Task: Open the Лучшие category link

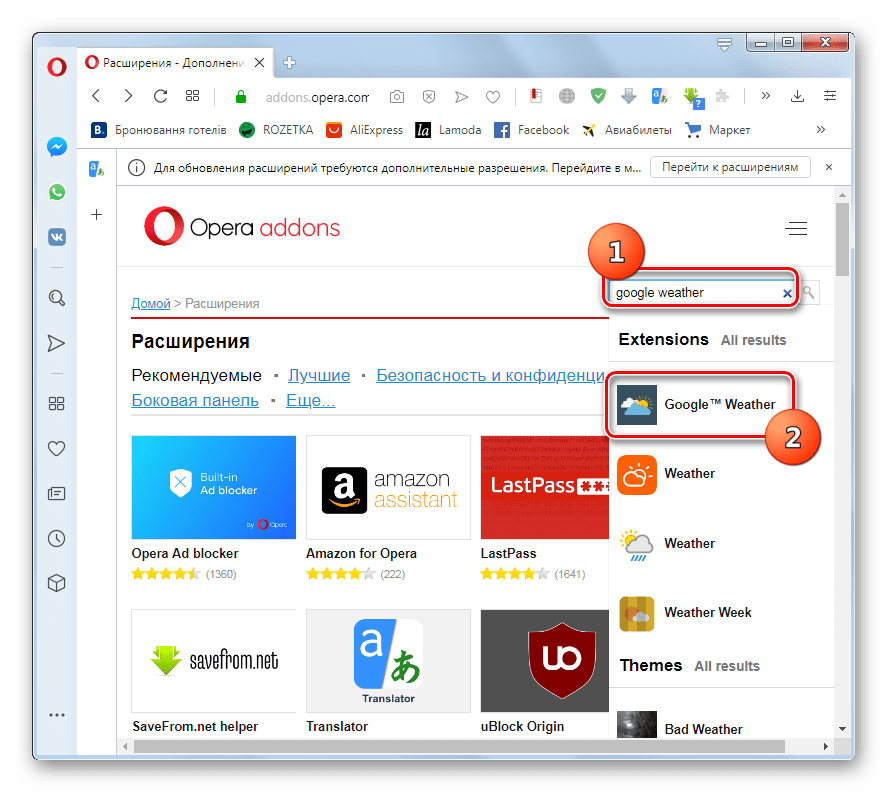Action: (x=319, y=376)
